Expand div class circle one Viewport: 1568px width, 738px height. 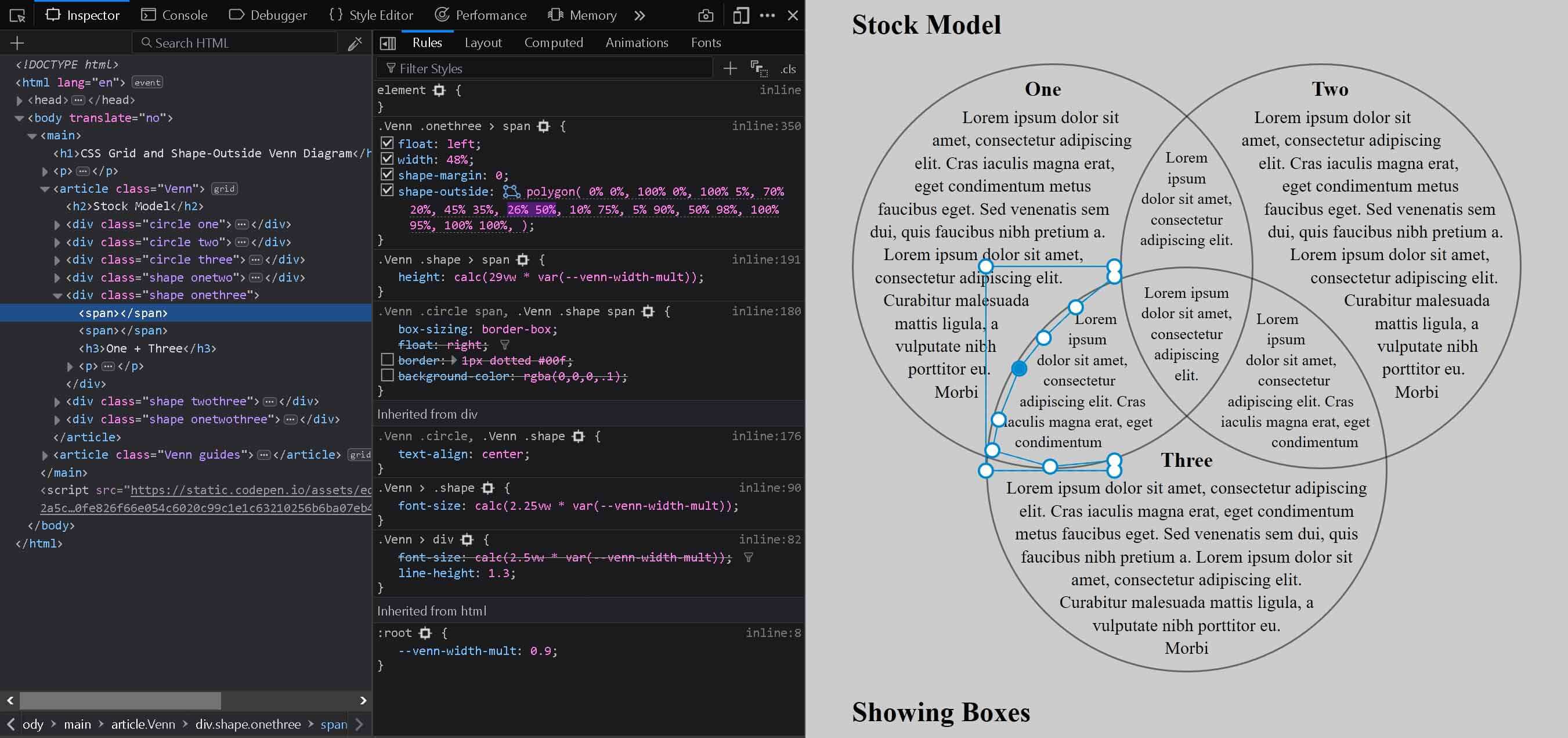point(58,225)
